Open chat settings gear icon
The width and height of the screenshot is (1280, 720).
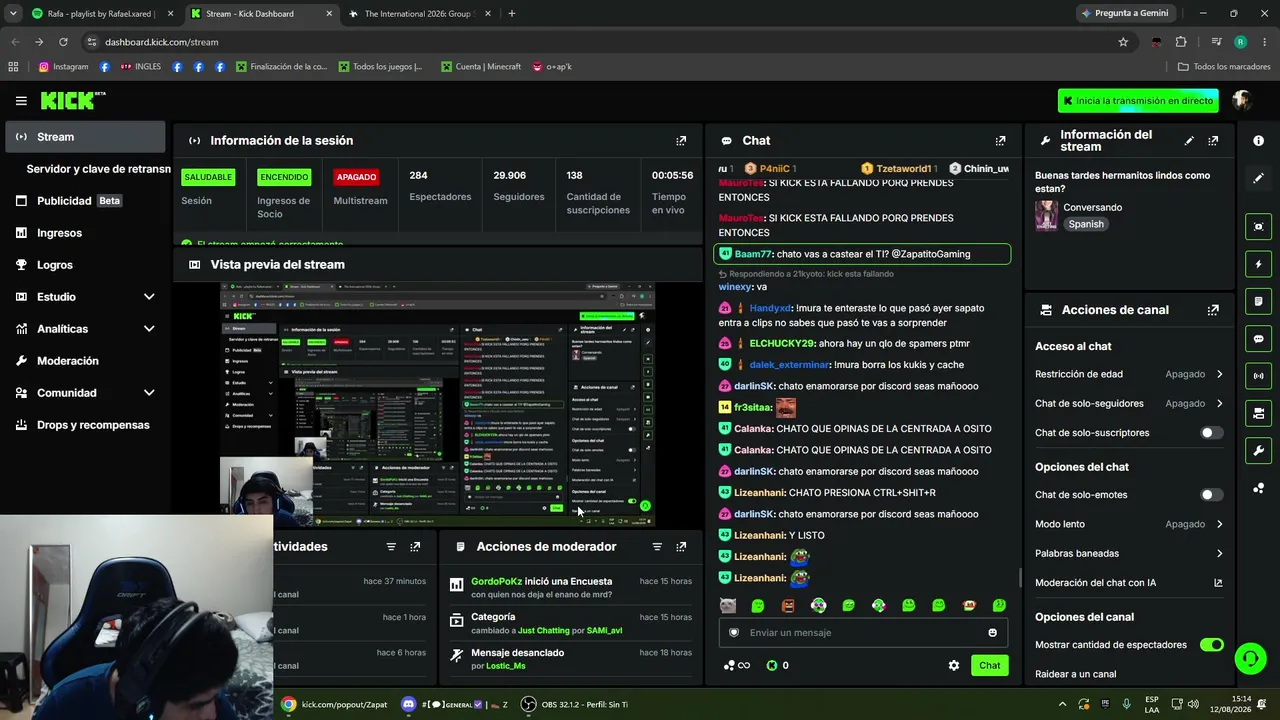953,665
